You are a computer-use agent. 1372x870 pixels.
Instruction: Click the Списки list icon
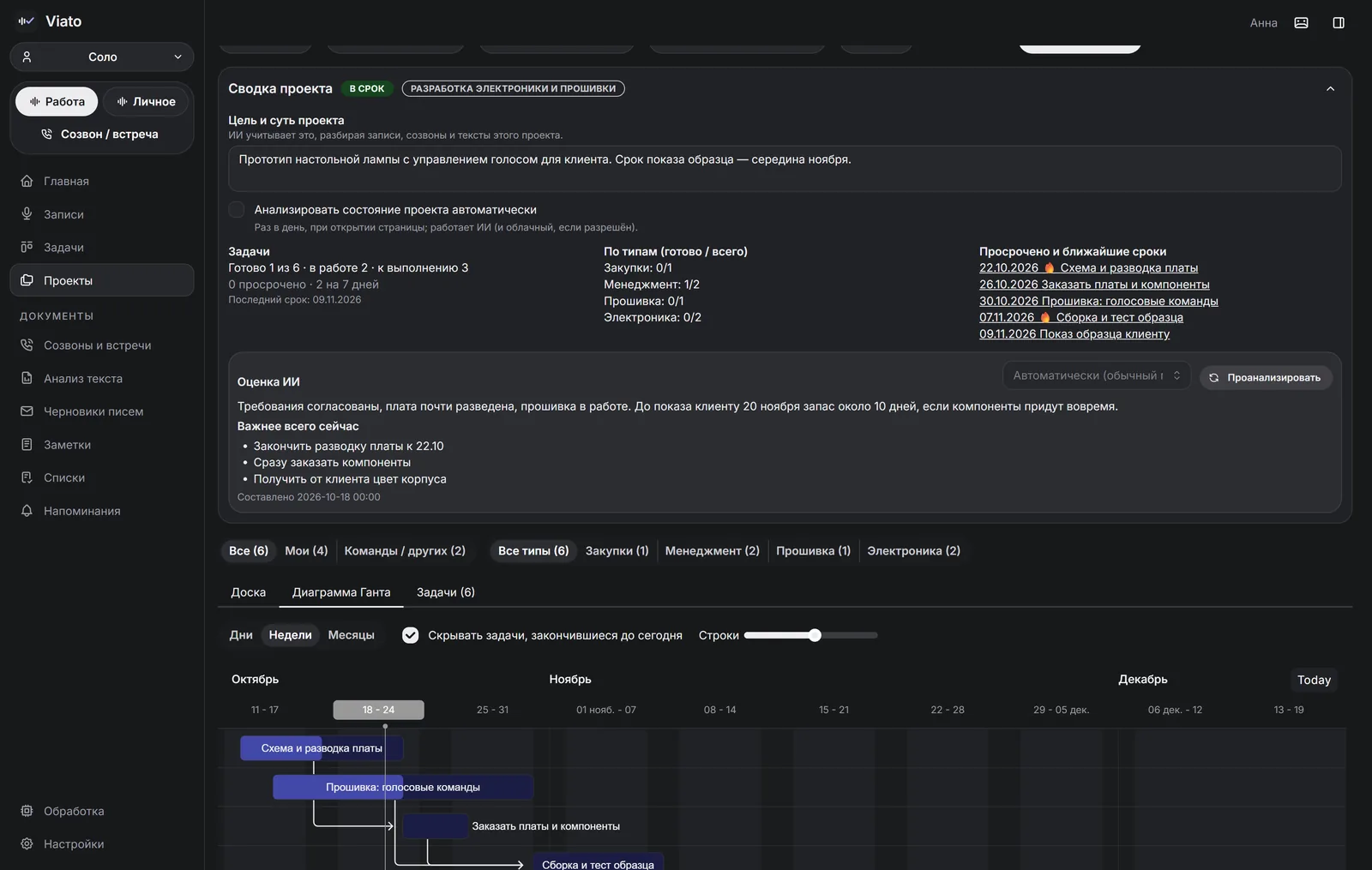click(27, 477)
